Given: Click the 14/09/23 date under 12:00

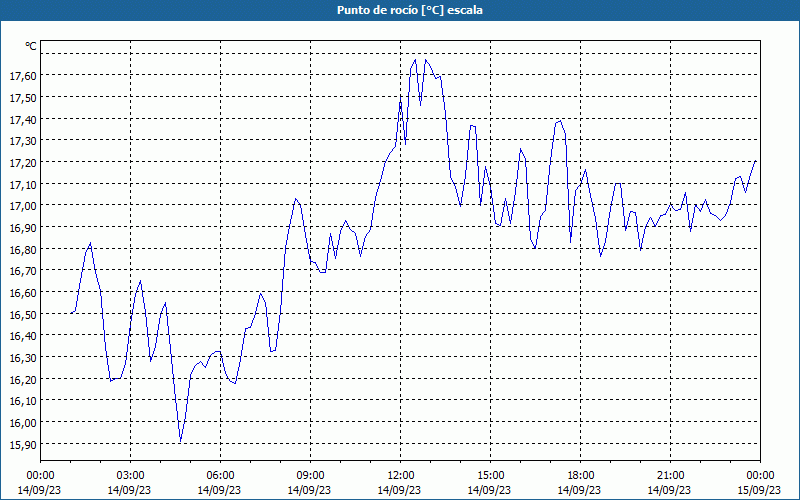Looking at the screenshot, I should point(399,490).
